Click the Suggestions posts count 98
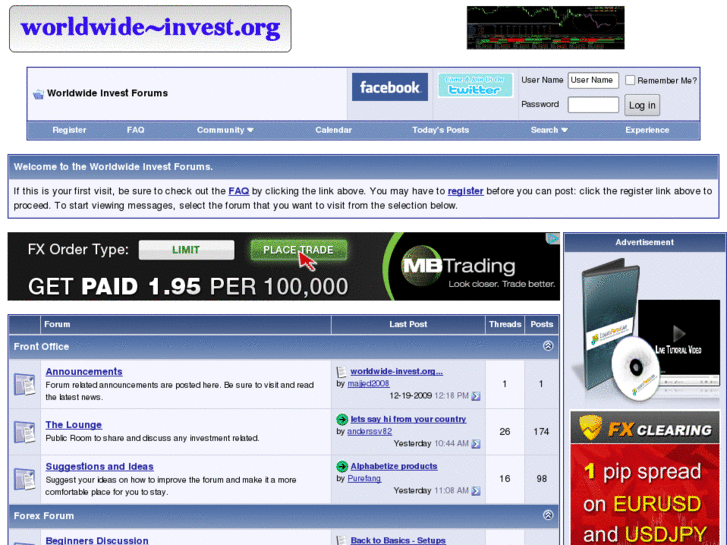Image resolution: width=727 pixels, height=545 pixels. (541, 479)
